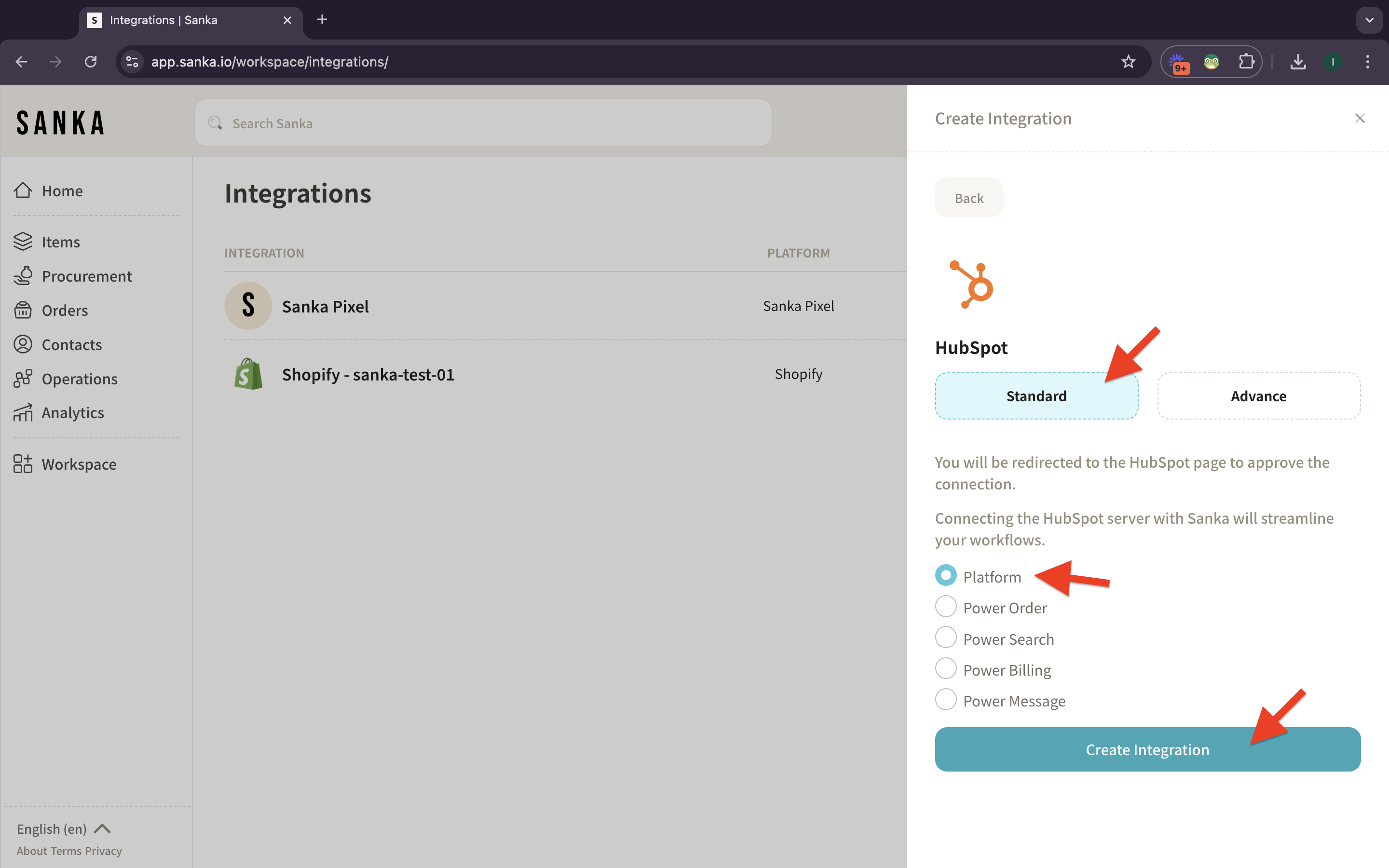Image resolution: width=1389 pixels, height=868 pixels.
Task: Open the Workspace grid icon
Action: 23,464
